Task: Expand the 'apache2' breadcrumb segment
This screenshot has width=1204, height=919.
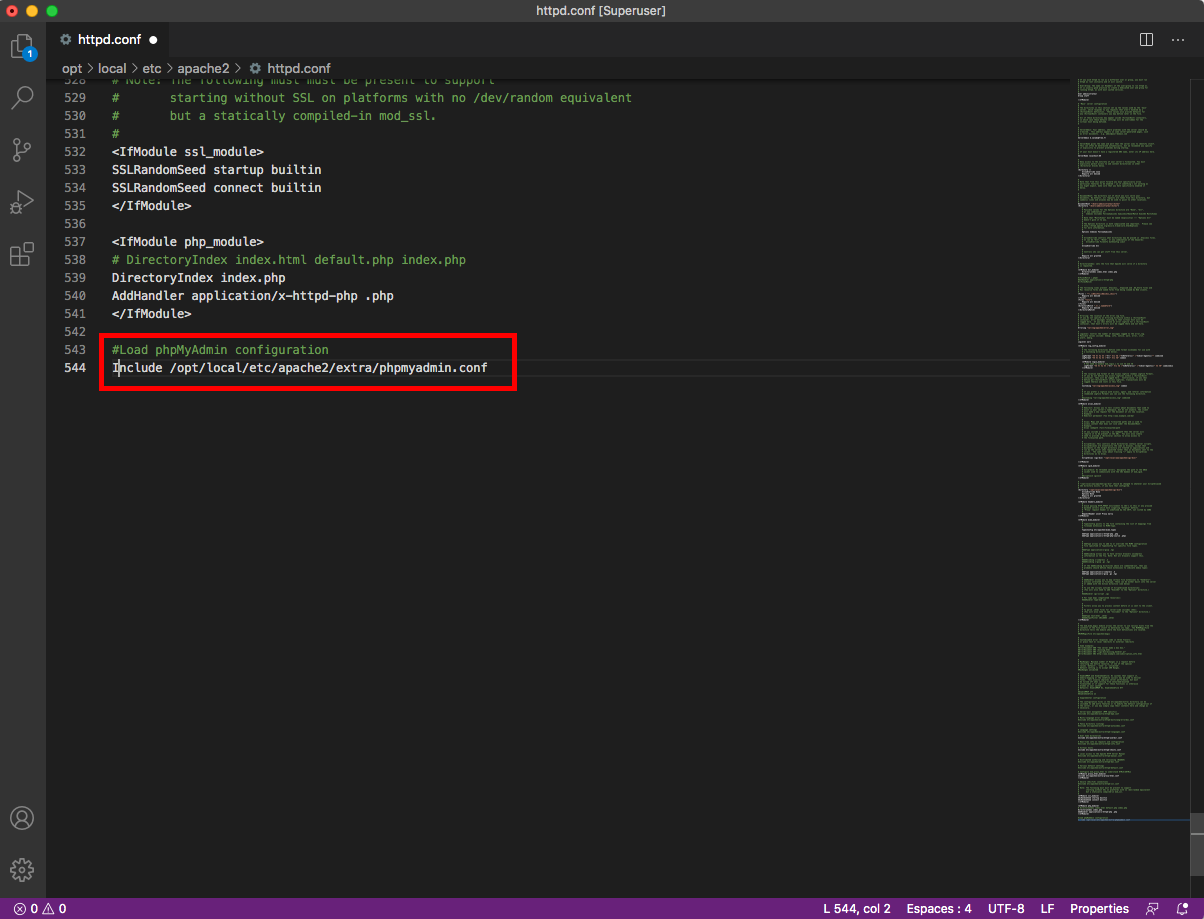Action: tap(203, 68)
